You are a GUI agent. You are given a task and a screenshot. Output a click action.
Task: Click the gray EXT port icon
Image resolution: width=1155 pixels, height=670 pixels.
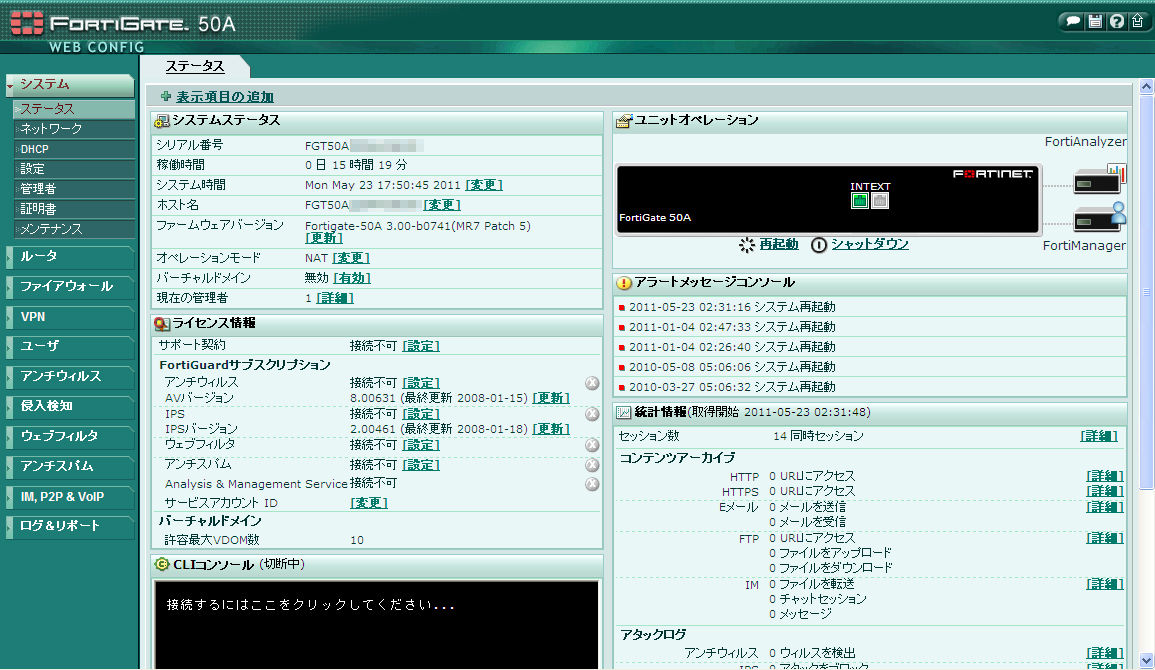[880, 200]
